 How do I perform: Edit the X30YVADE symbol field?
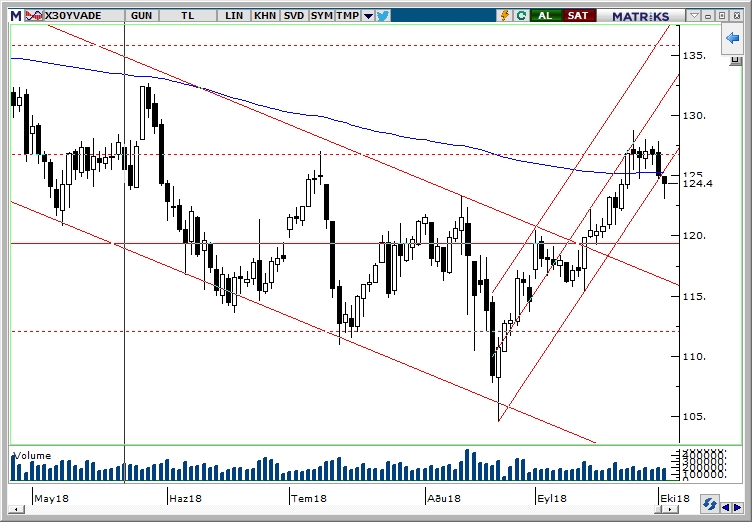(84, 16)
